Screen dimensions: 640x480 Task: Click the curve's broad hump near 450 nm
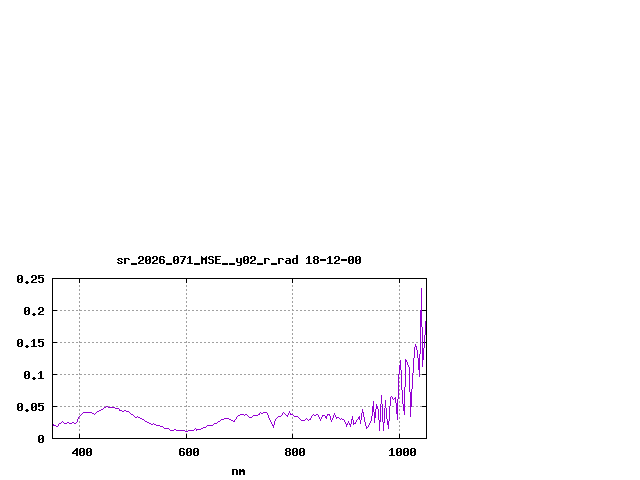pyautogui.click(x=108, y=407)
